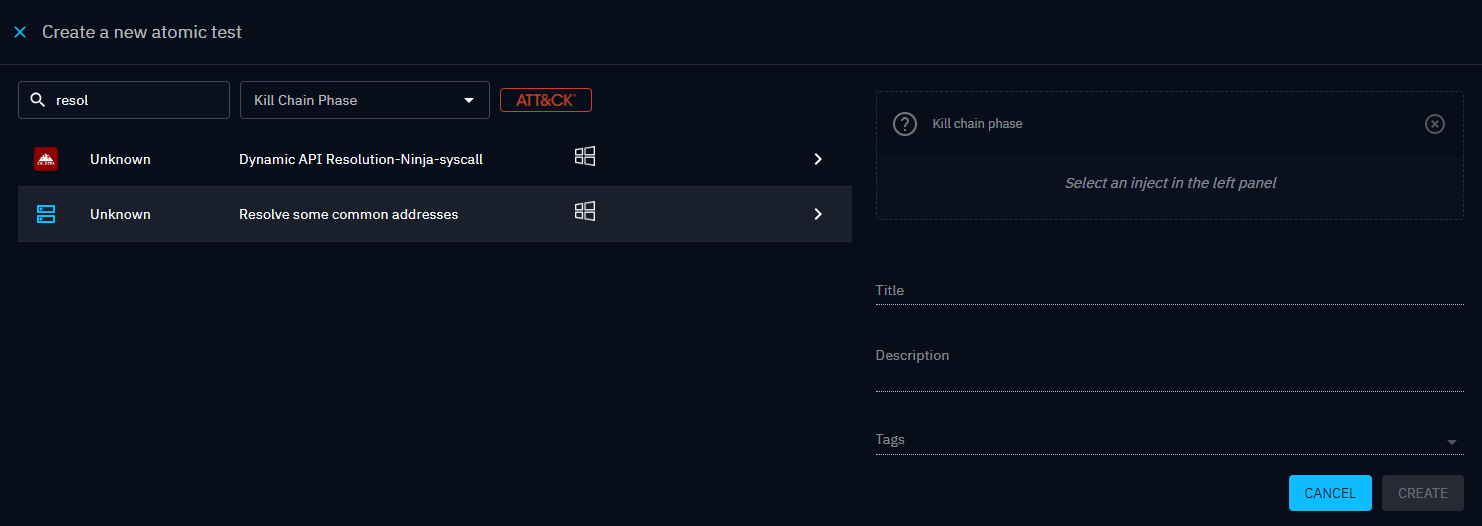Click the red Caldera icon in first row
Screen dimensions: 1482x526
(45, 159)
